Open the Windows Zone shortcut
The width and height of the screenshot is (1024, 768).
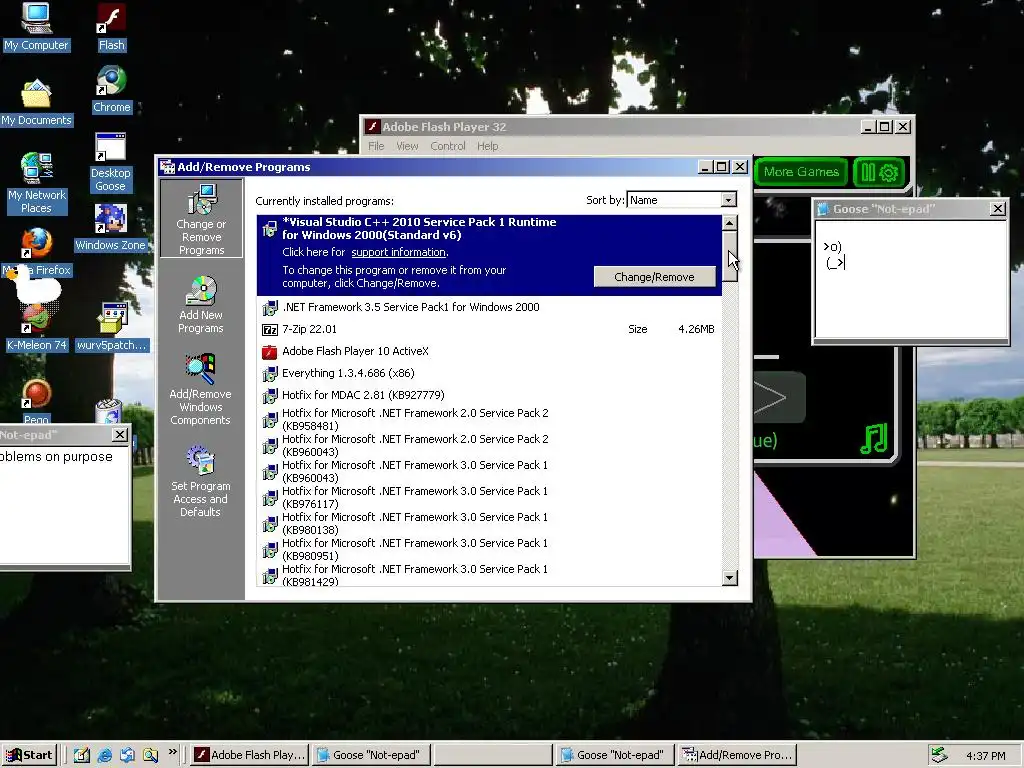pyautogui.click(x=110, y=227)
